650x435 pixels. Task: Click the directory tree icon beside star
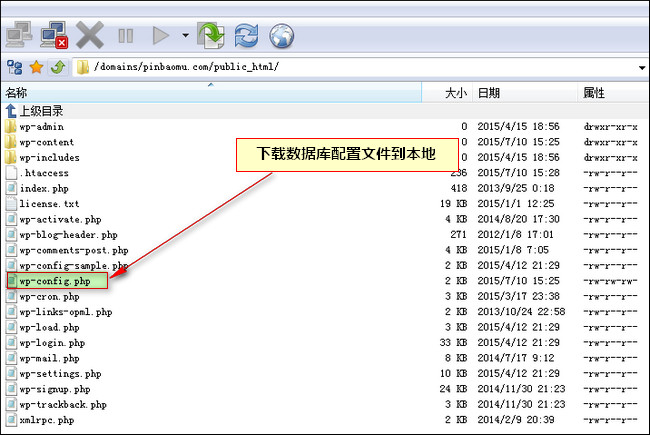(x=15, y=67)
